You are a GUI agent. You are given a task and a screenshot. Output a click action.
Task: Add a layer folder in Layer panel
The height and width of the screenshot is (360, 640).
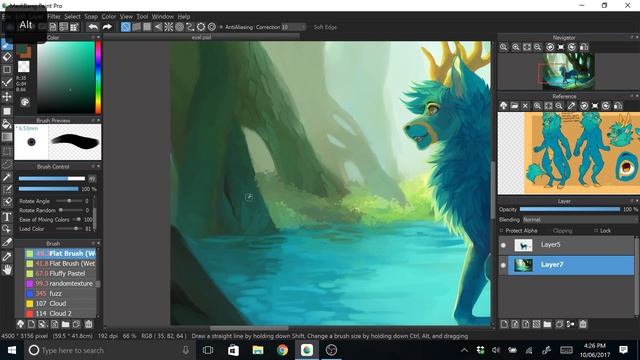(x=547, y=324)
